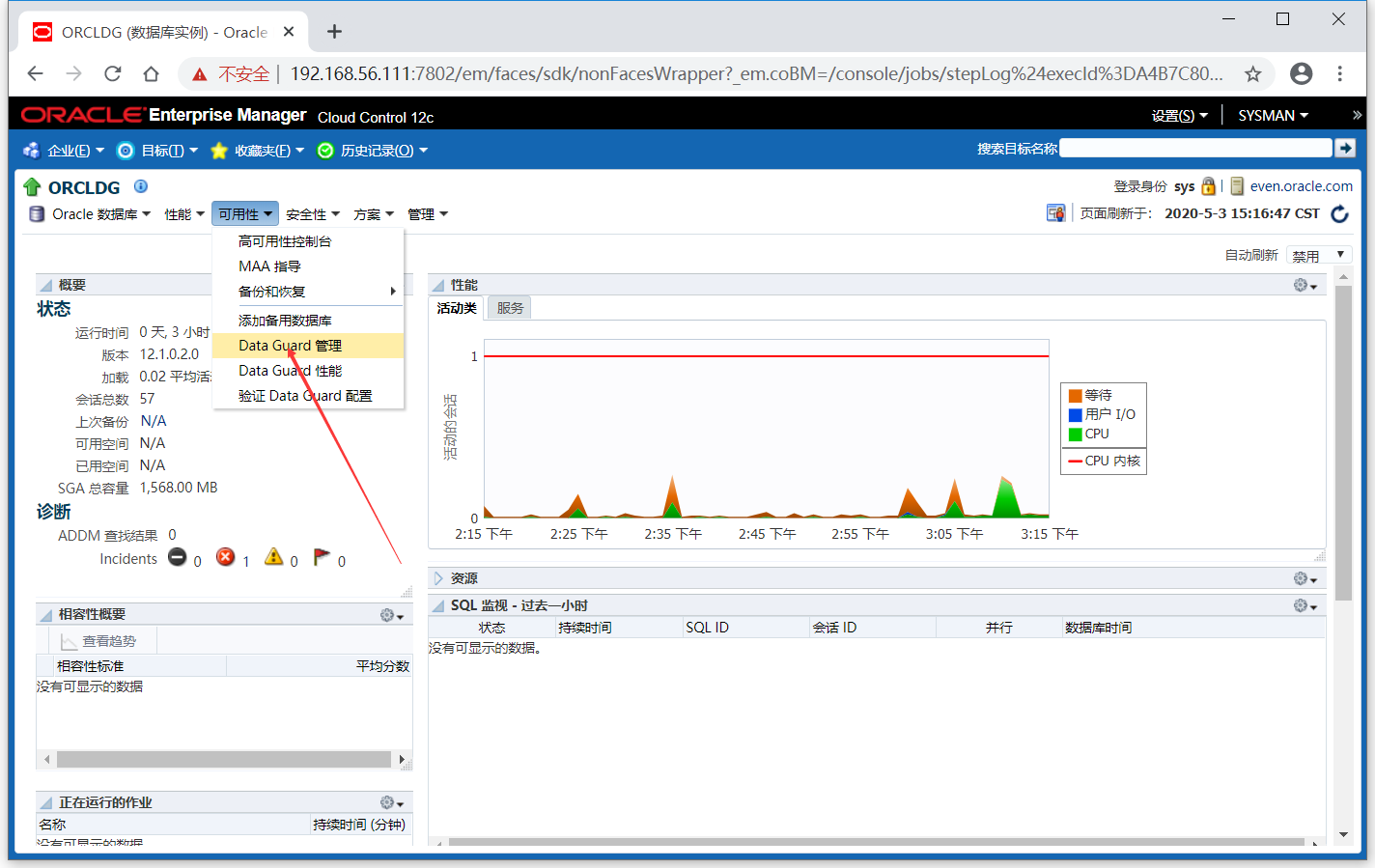Open resources panel gear menu

tap(1305, 578)
